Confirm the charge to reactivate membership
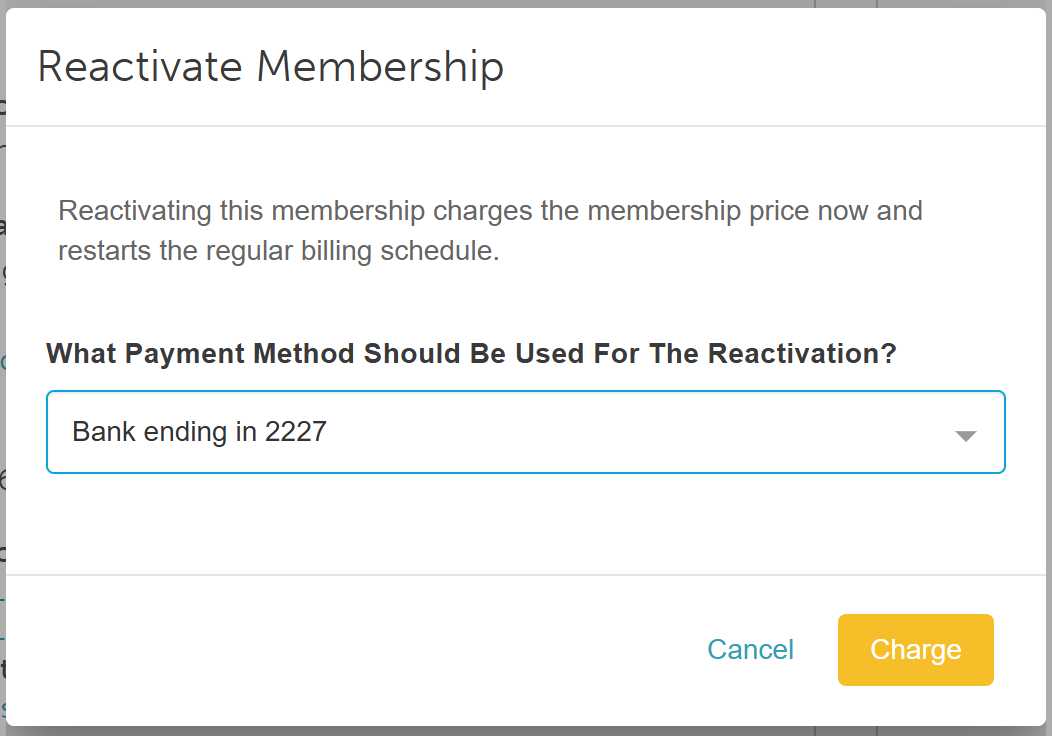Image resolution: width=1052 pixels, height=736 pixels. [x=915, y=649]
